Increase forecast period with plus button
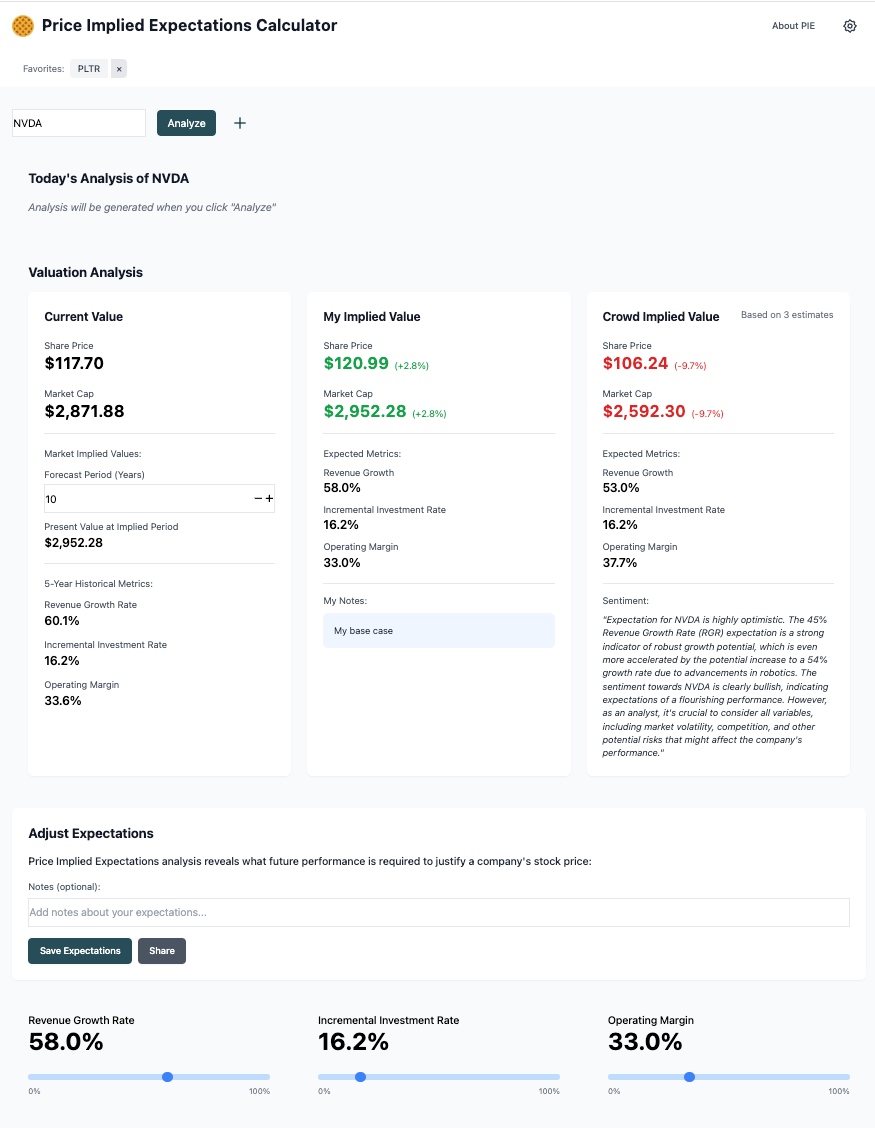 269,499
